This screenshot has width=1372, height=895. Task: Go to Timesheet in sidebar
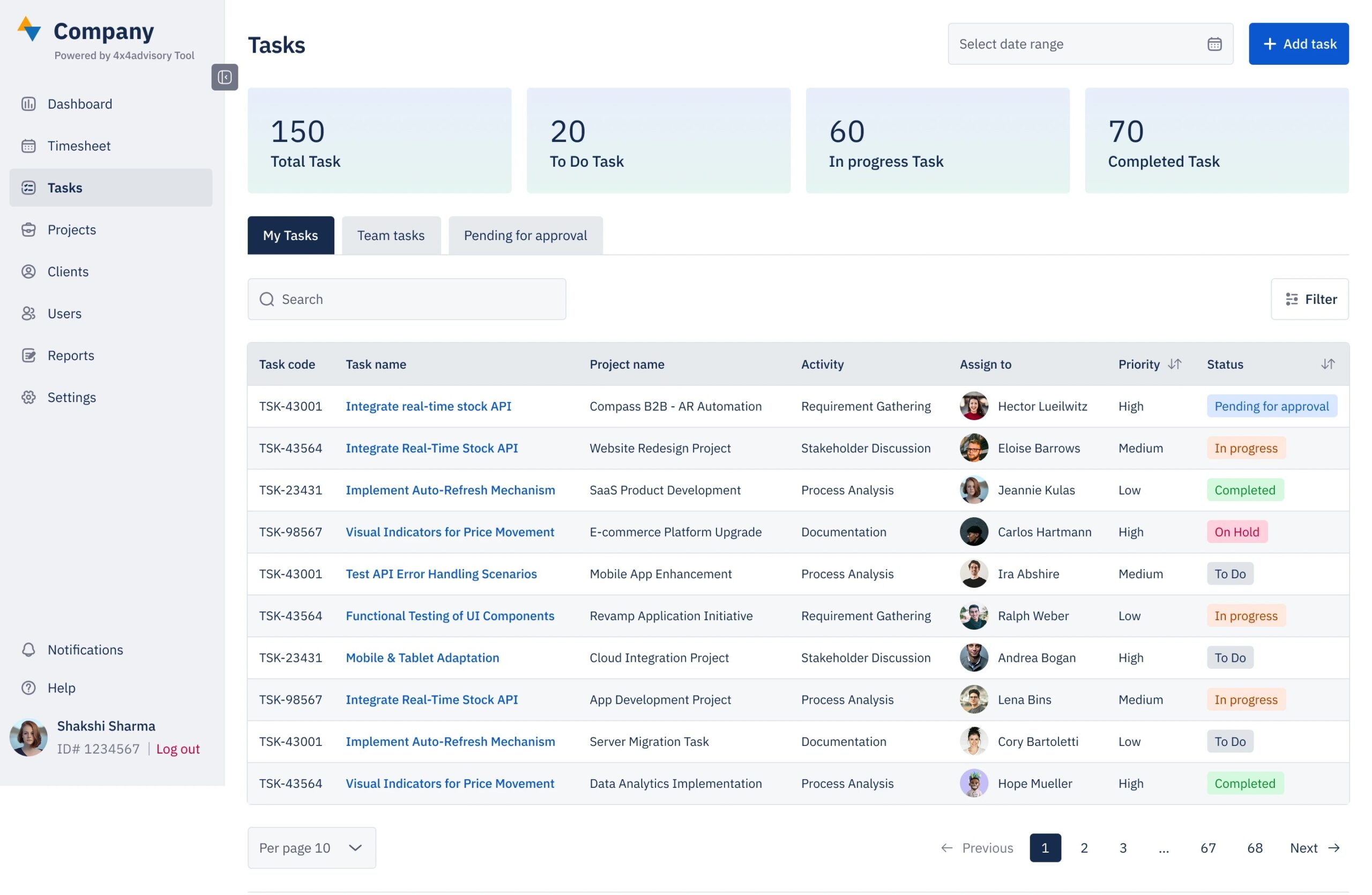(x=79, y=146)
